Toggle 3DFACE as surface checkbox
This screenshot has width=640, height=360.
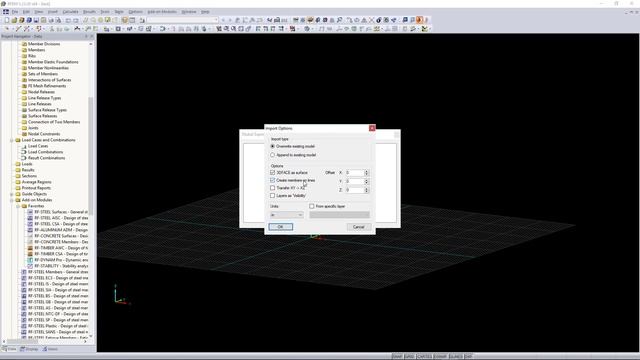tap(273, 173)
